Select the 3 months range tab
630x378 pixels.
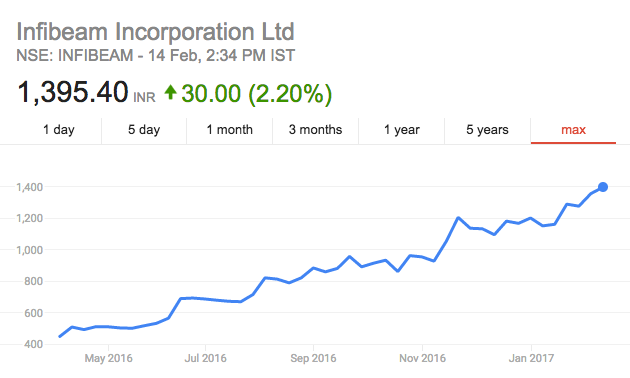(315, 130)
